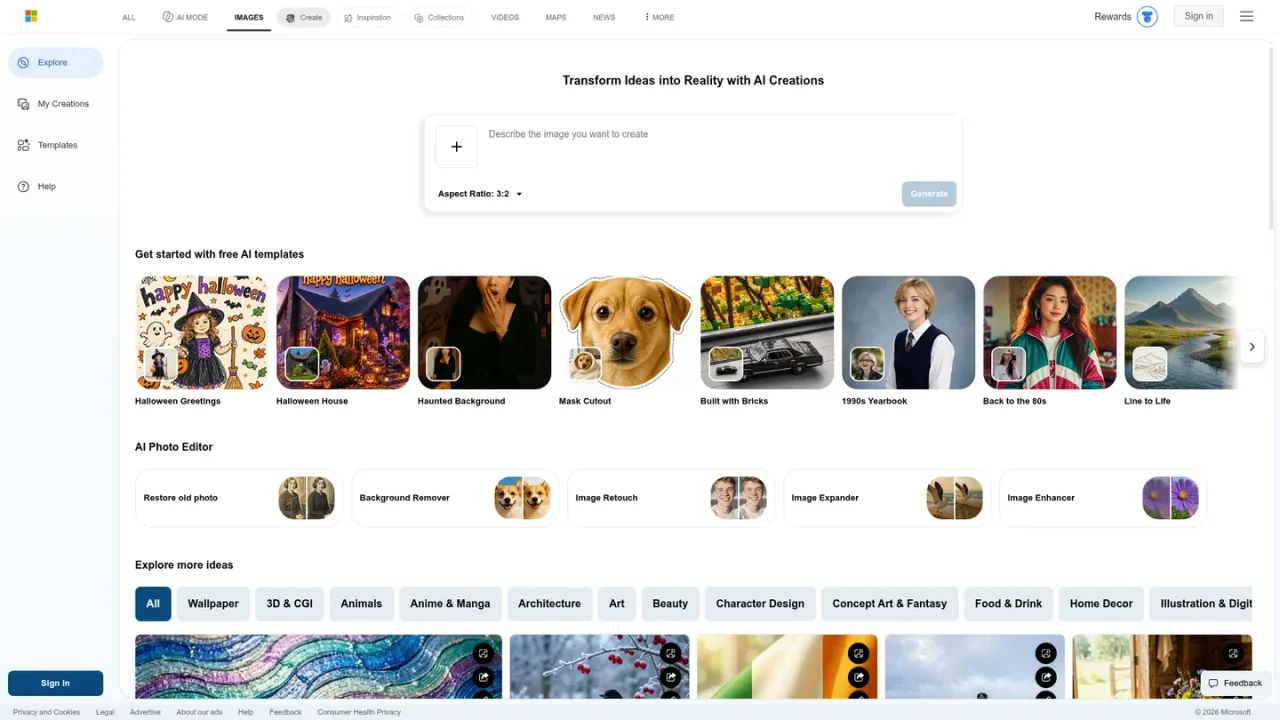Screen dimensions: 1280x720
Task: Click visual search icon on rustic door image
Action: [x=1233, y=654]
